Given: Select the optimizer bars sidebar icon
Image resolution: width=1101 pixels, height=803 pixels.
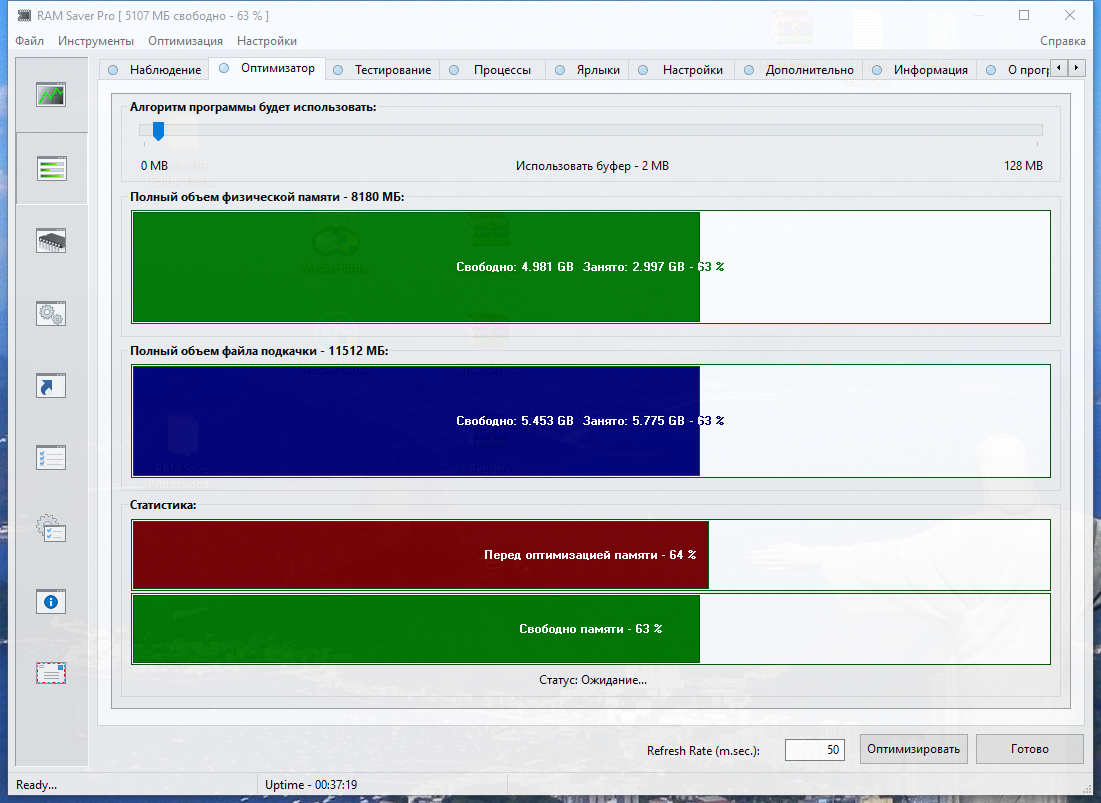Looking at the screenshot, I should 51,168.
